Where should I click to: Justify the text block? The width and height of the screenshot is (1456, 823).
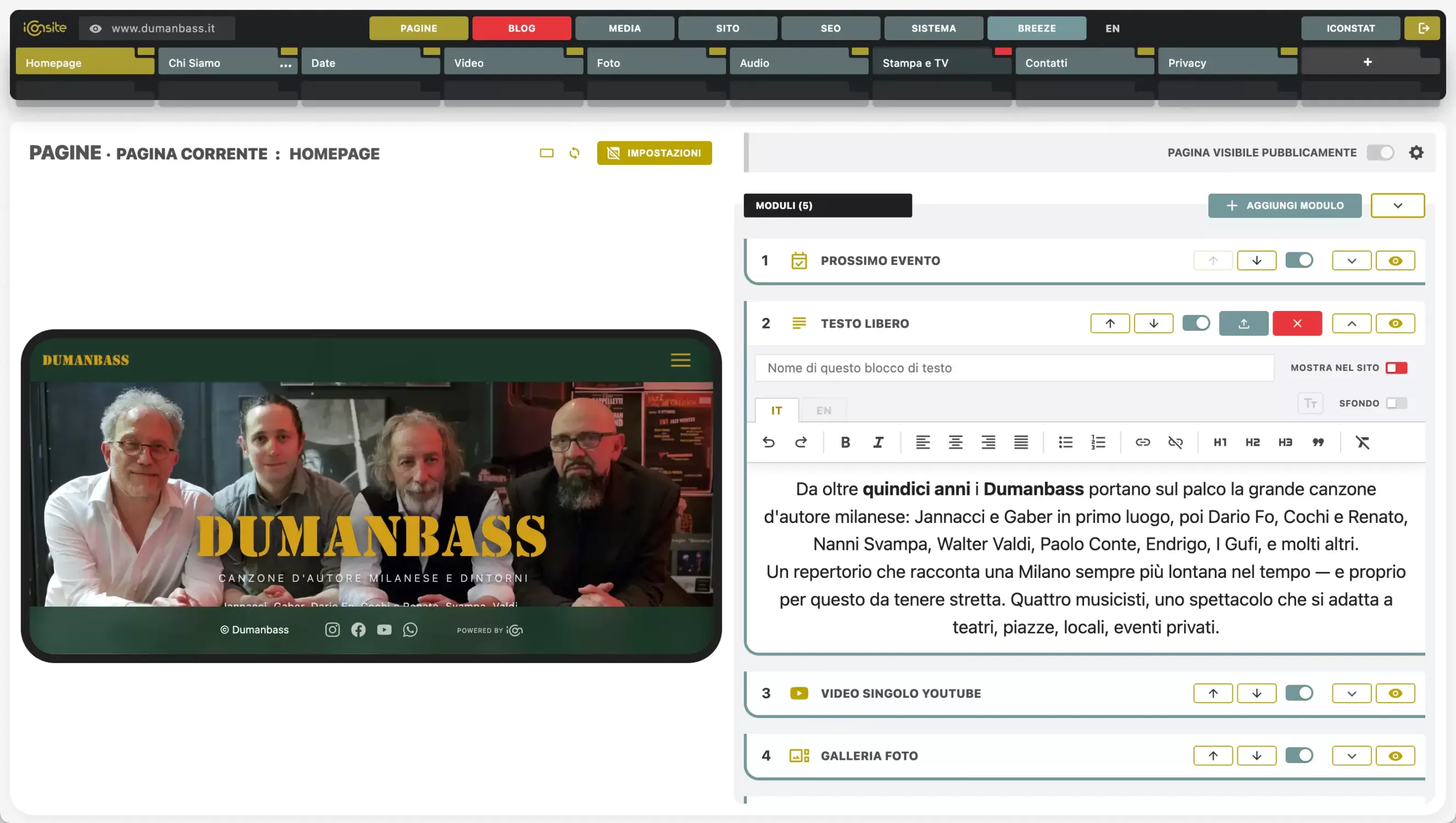point(1021,442)
